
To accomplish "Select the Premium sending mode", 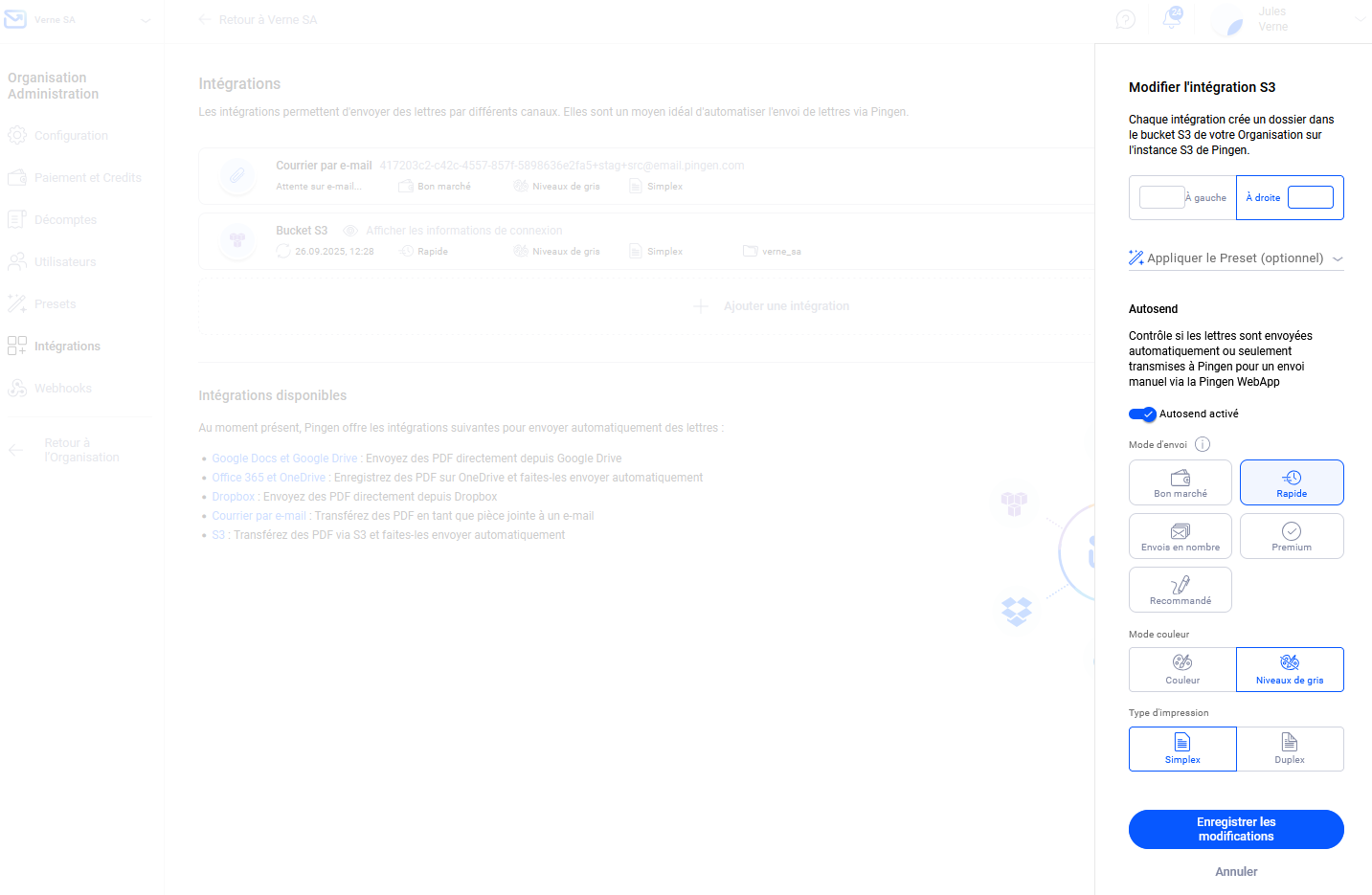I will pos(1291,536).
